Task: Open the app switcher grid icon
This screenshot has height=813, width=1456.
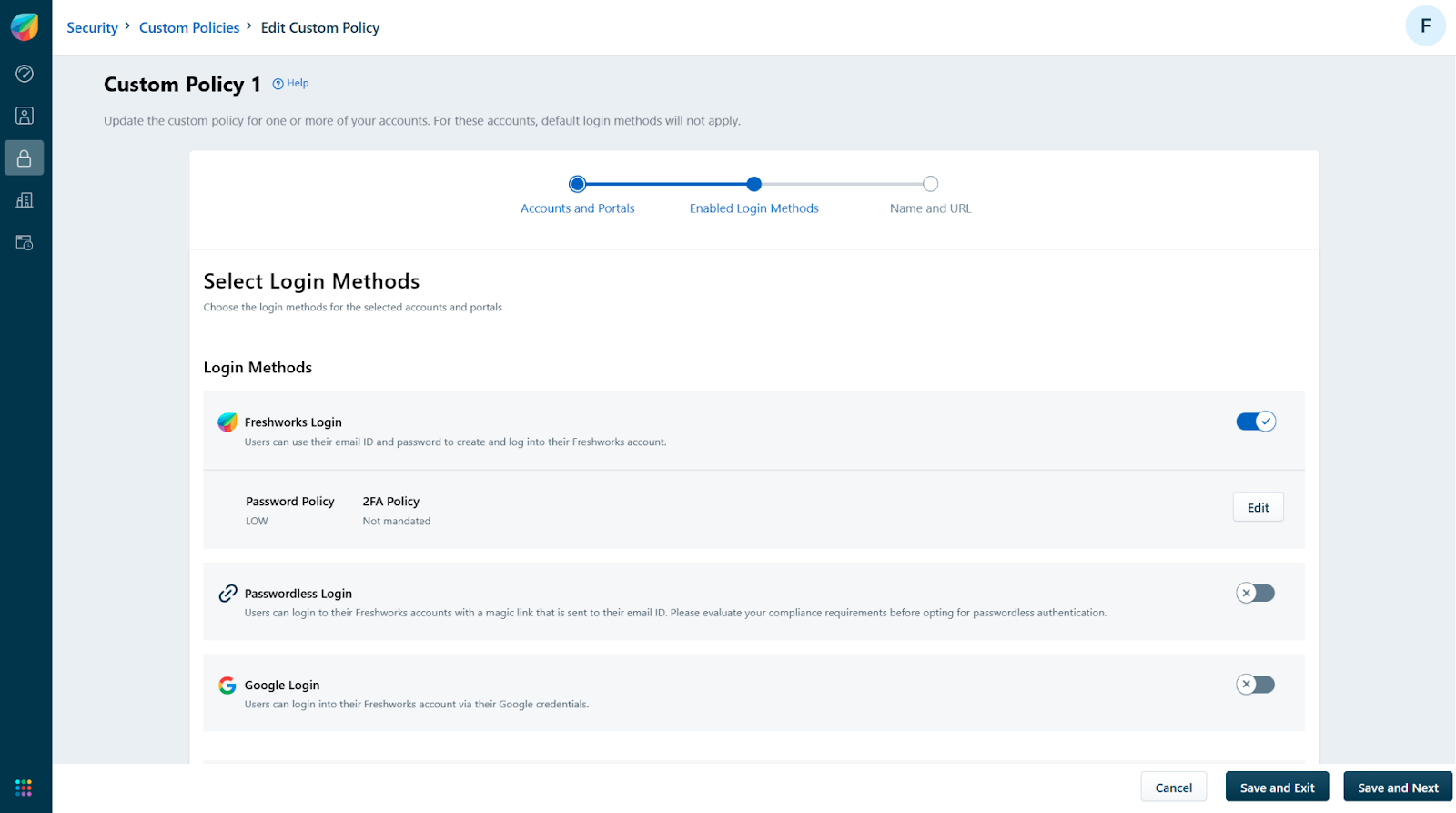Action: [x=24, y=788]
